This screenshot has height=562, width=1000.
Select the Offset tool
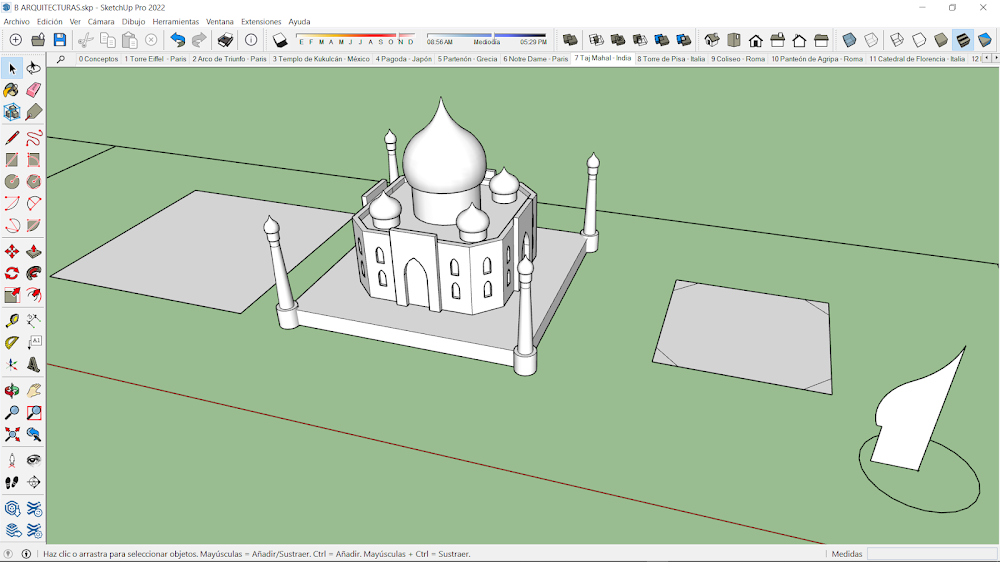tap(34, 295)
